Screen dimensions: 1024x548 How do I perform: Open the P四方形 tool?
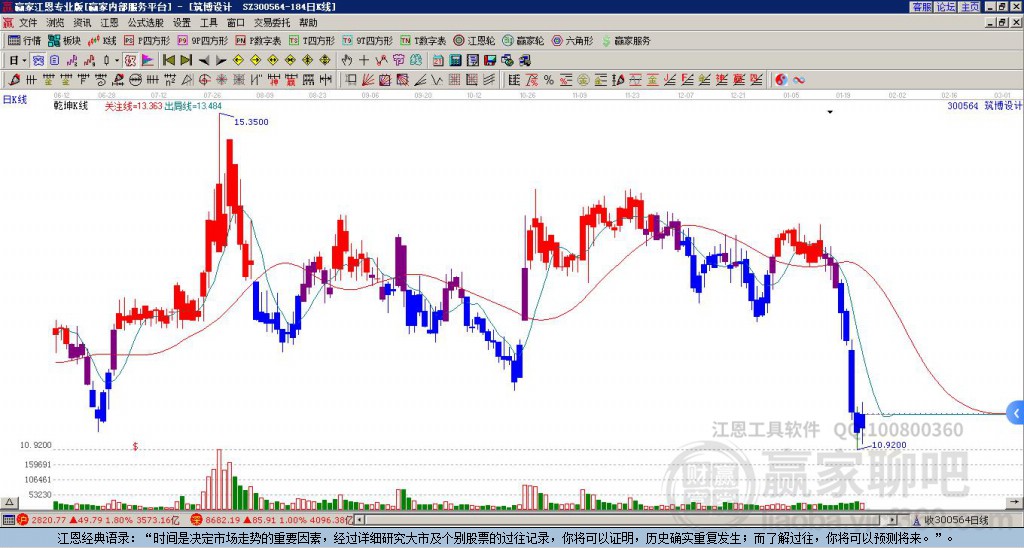coord(147,40)
